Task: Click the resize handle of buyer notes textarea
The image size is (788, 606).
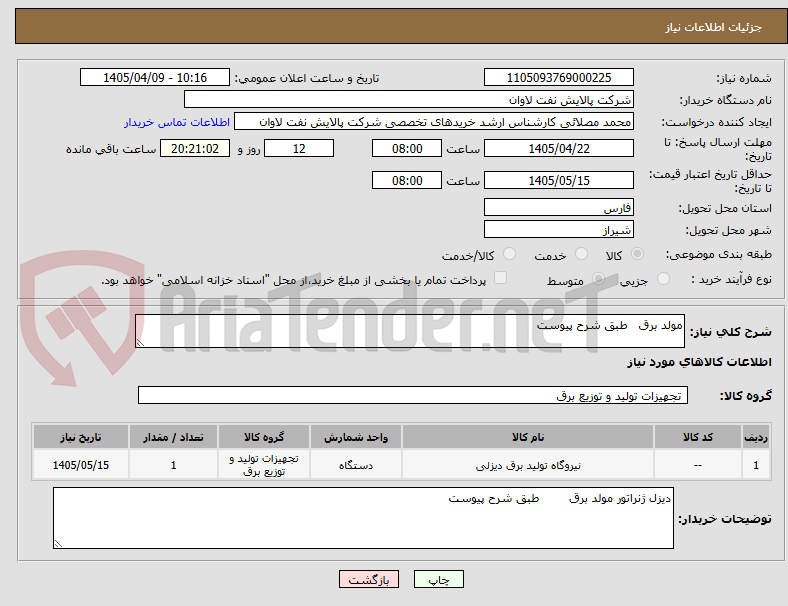Action: (x=58, y=544)
